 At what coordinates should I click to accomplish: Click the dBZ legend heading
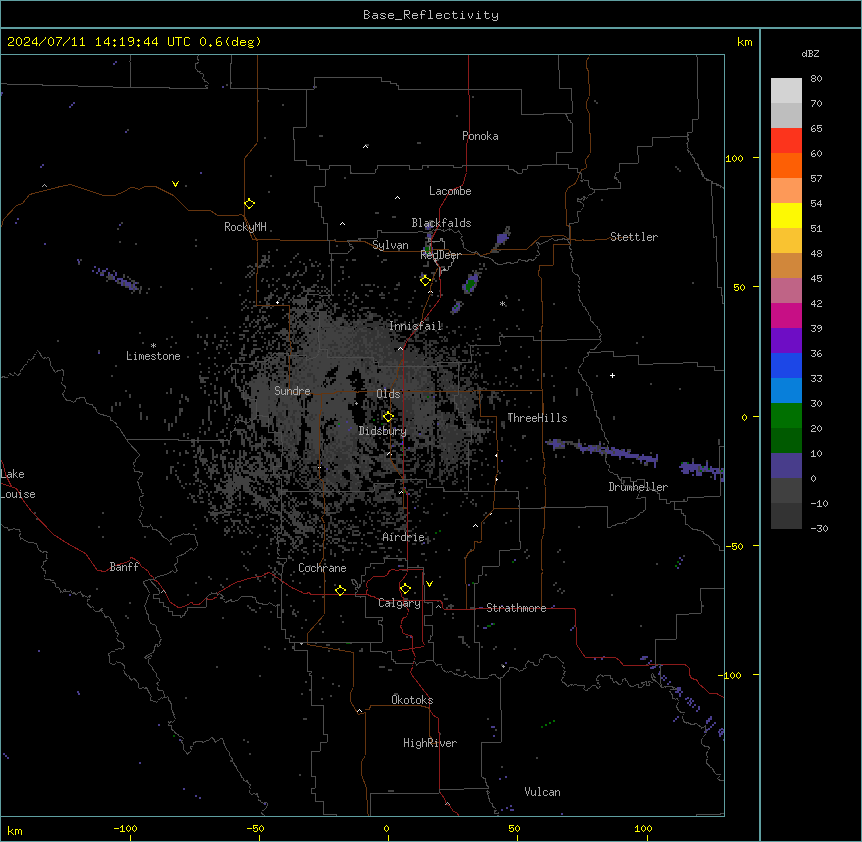[x=810, y=54]
